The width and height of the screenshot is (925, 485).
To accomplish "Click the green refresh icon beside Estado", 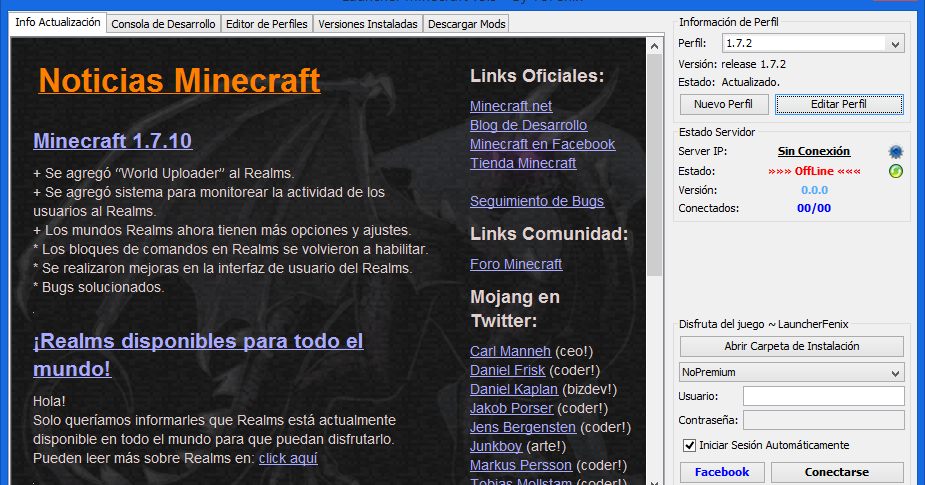I will pos(896,171).
